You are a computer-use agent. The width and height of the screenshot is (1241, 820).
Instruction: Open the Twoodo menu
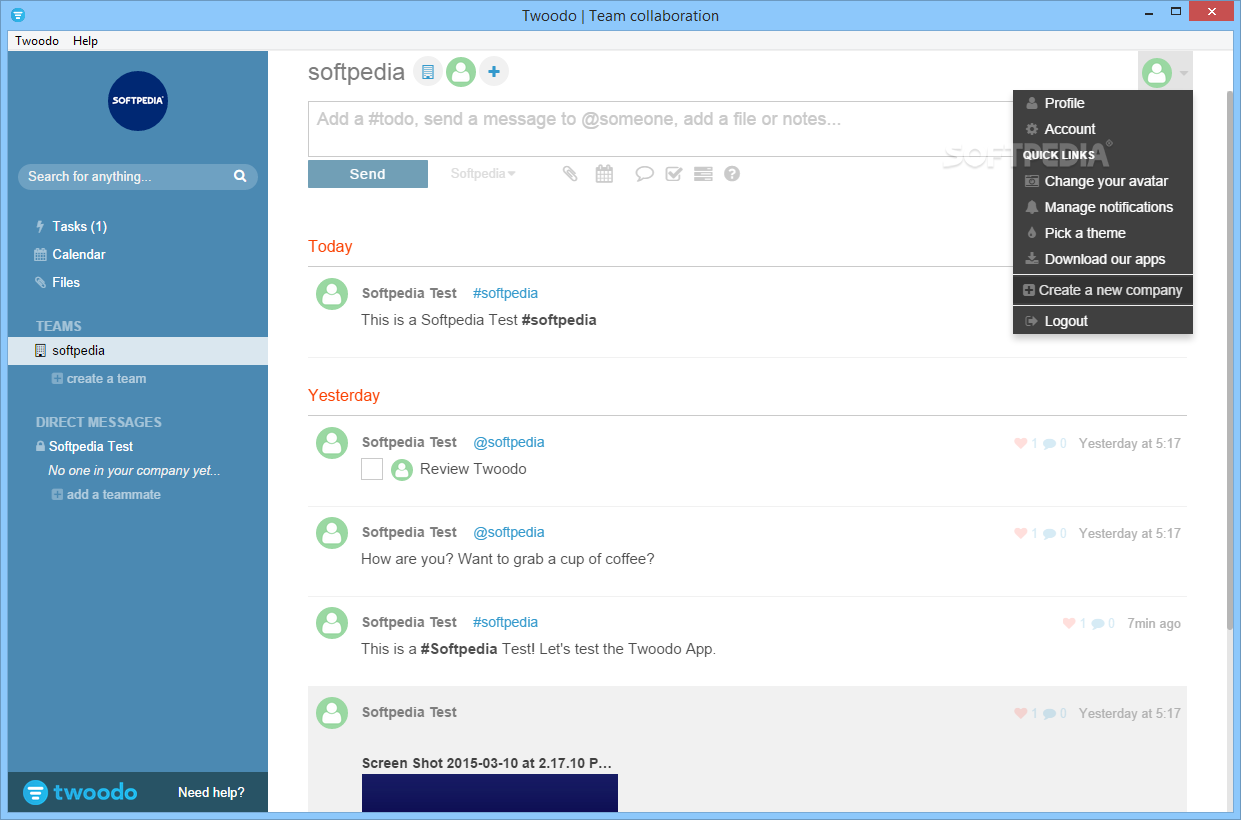[37, 41]
